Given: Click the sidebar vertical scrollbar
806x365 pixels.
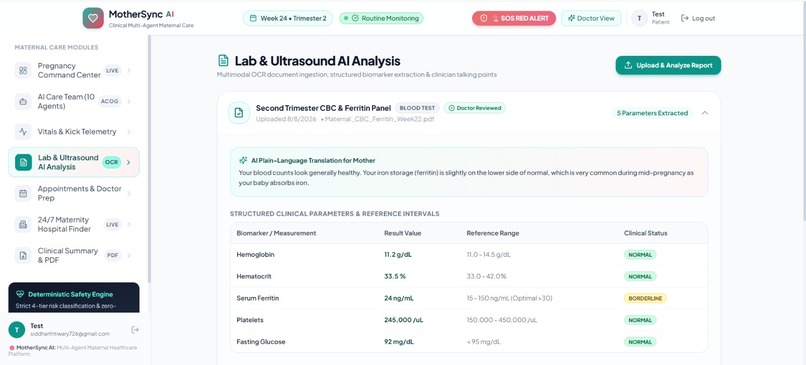Looking at the screenshot, I should click(x=150, y=159).
